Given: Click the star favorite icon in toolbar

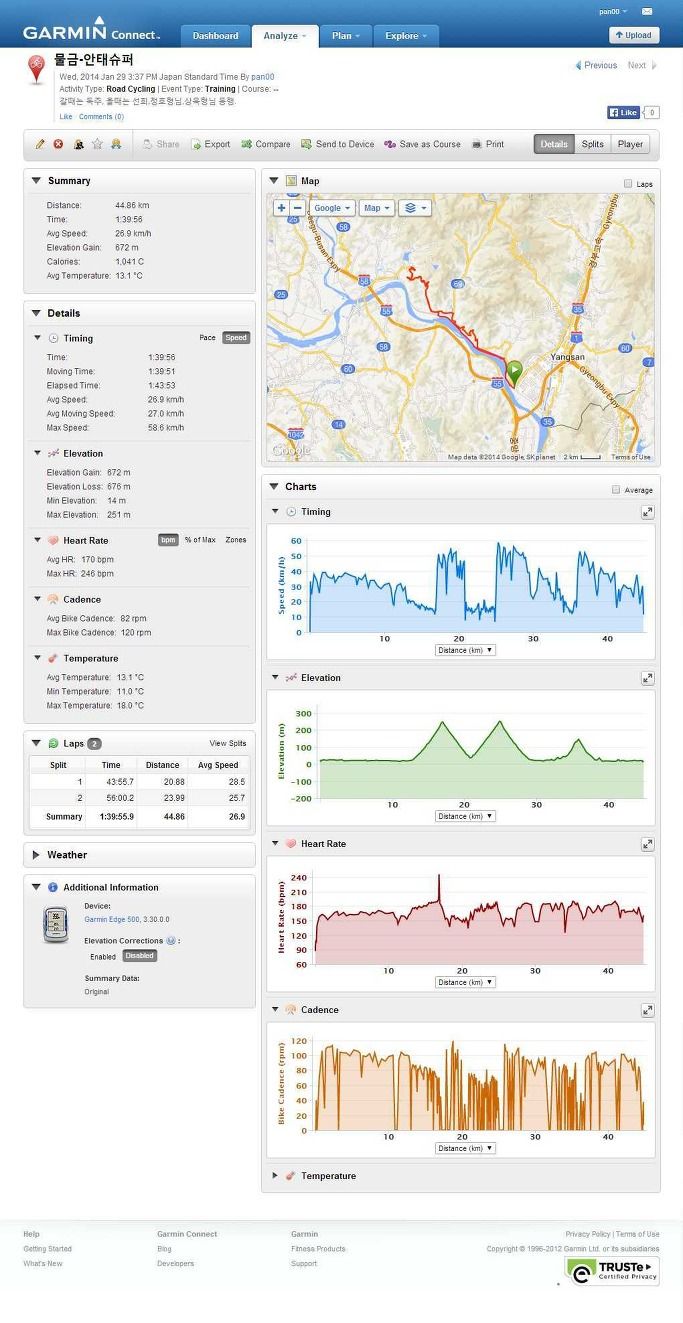Looking at the screenshot, I should pyautogui.click(x=97, y=144).
